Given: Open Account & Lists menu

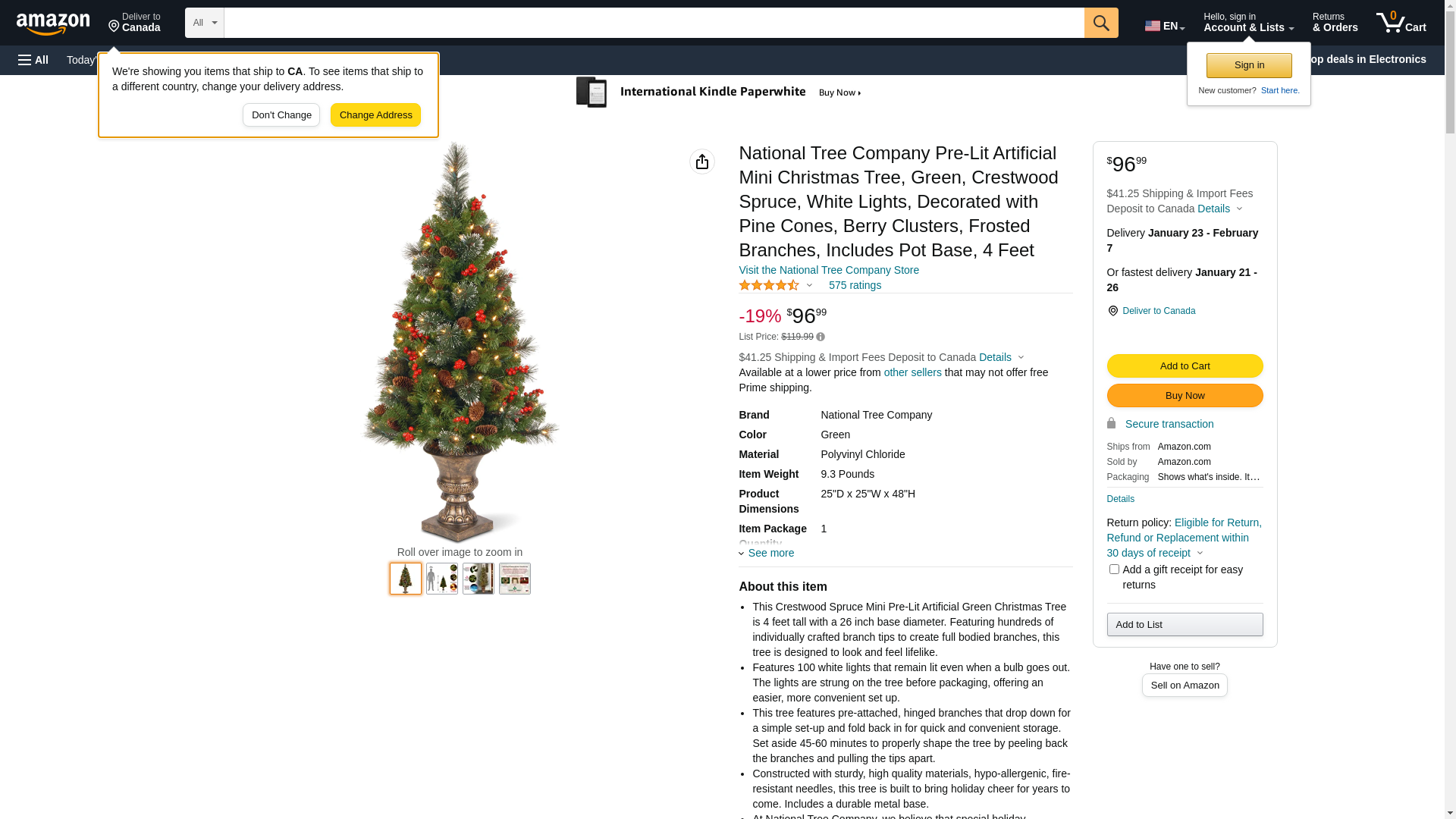Looking at the screenshot, I should (1248, 23).
